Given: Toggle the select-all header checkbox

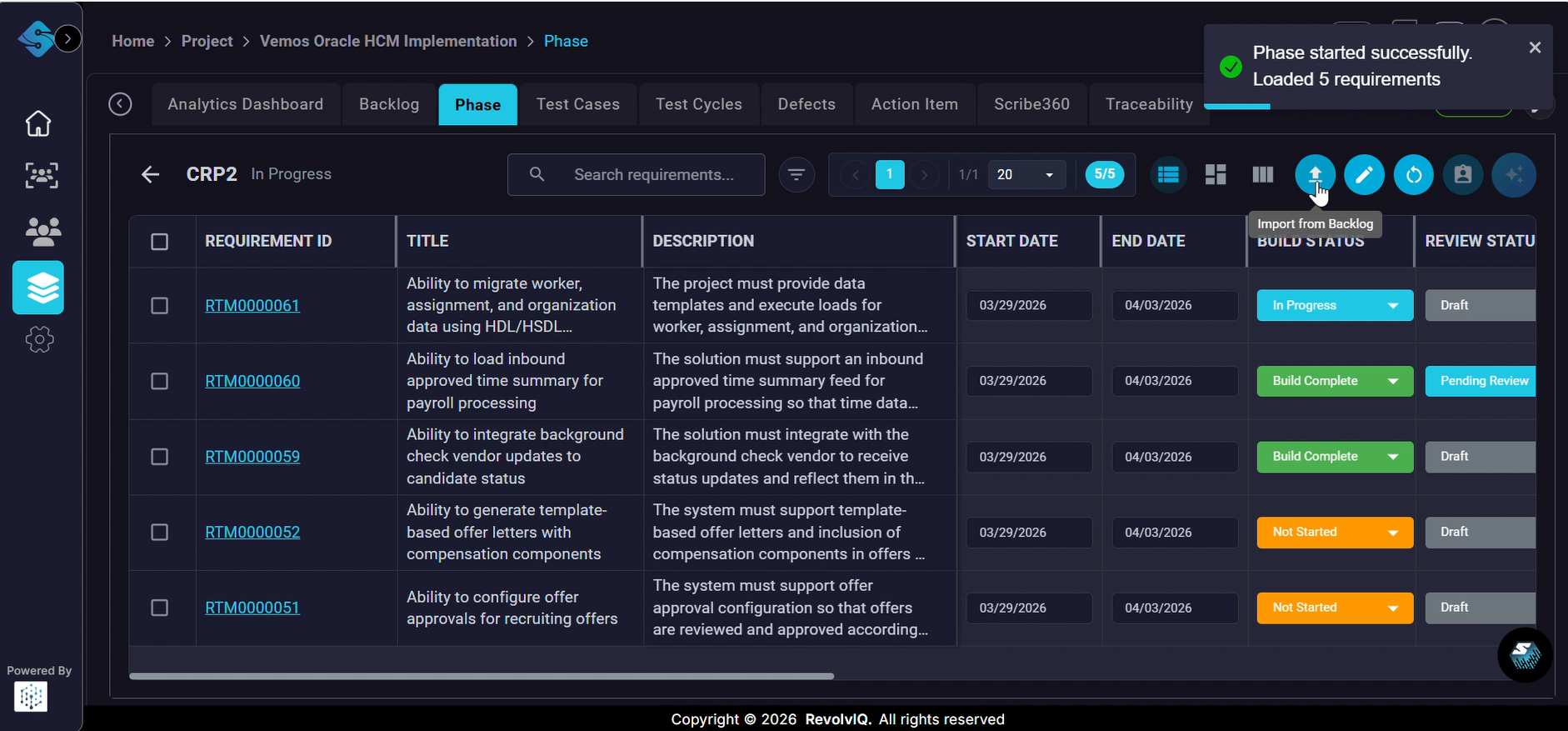Looking at the screenshot, I should (159, 242).
